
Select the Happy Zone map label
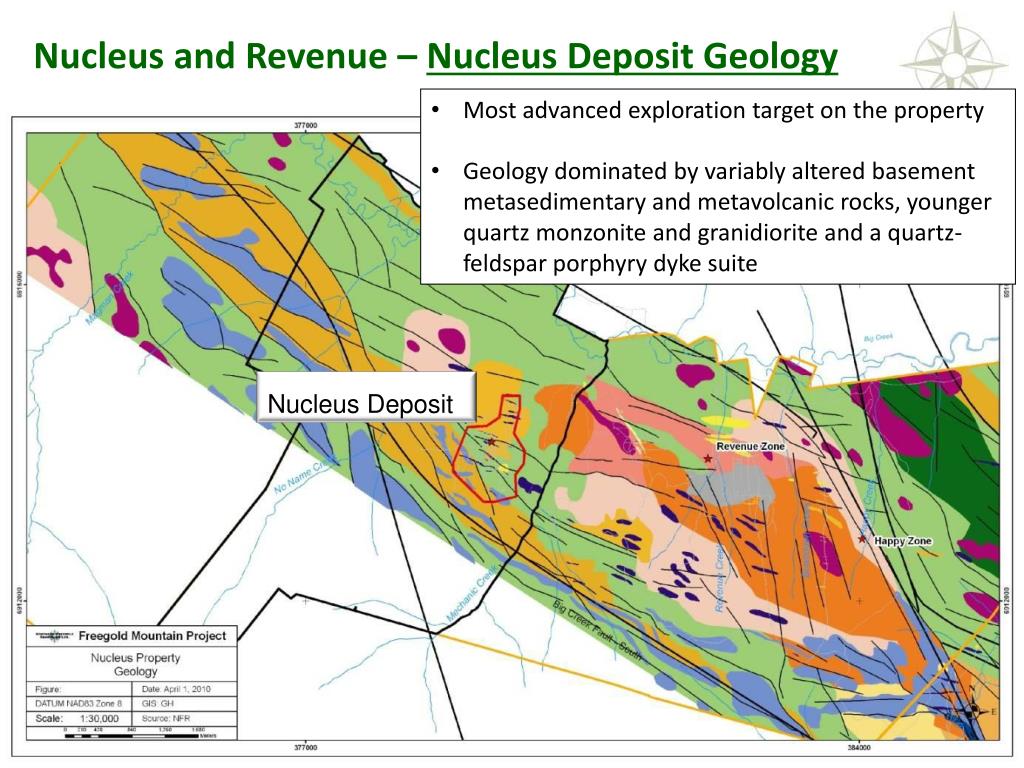pos(903,541)
